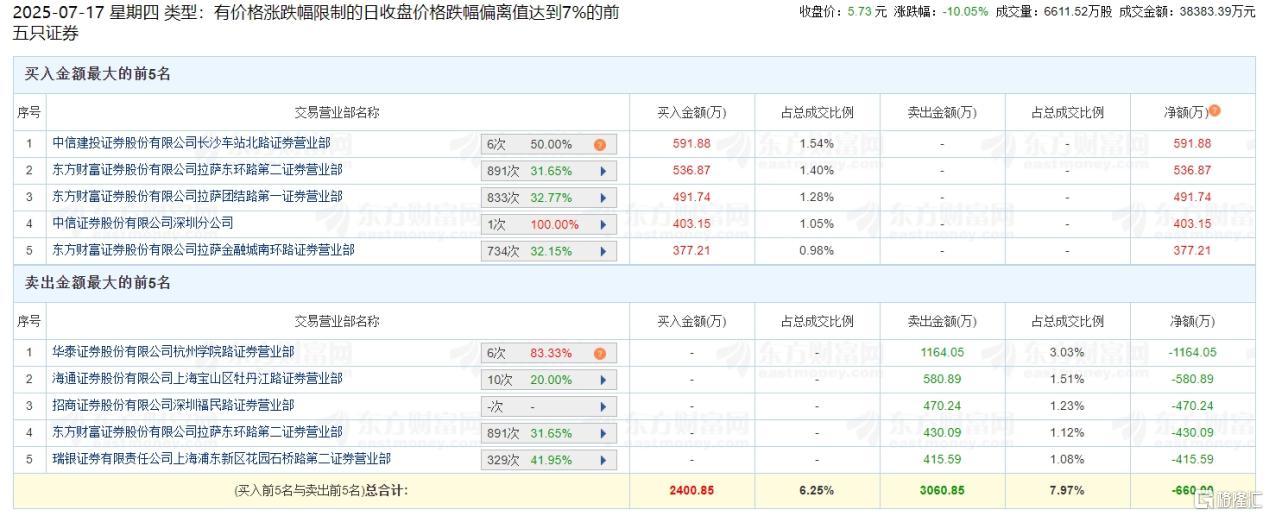
Task: Expand arrow in 海通证券上海宝山区牡丹江路 row
Action: pyautogui.click(x=603, y=380)
